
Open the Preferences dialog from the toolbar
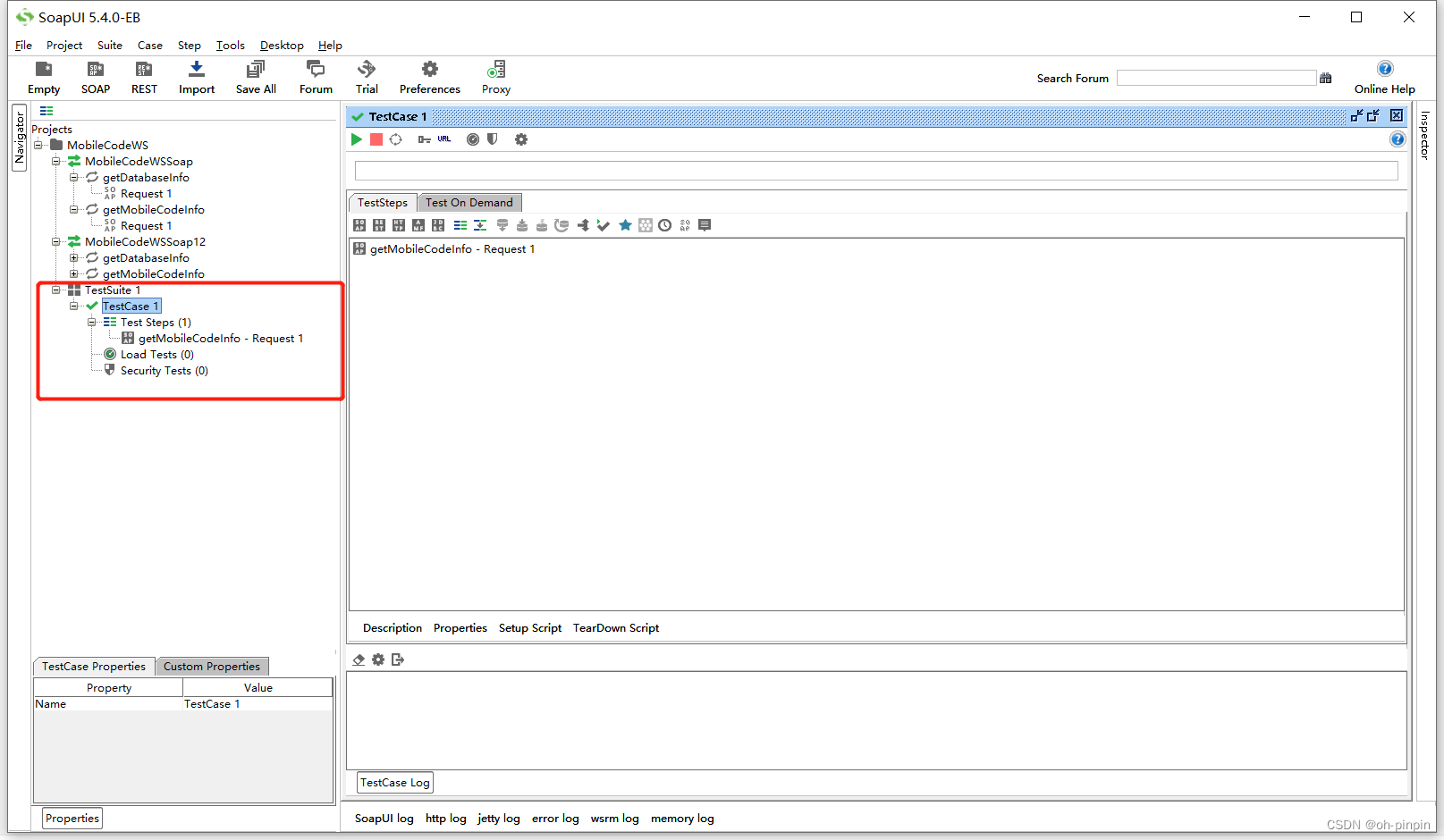(429, 77)
